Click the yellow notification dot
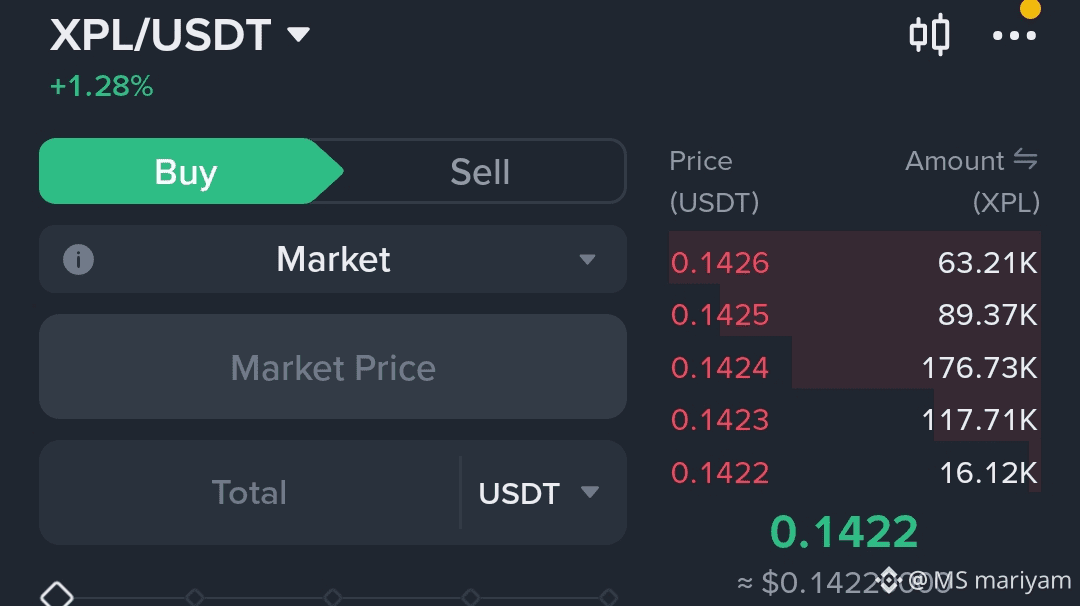Image resolution: width=1080 pixels, height=606 pixels. (1030, 8)
